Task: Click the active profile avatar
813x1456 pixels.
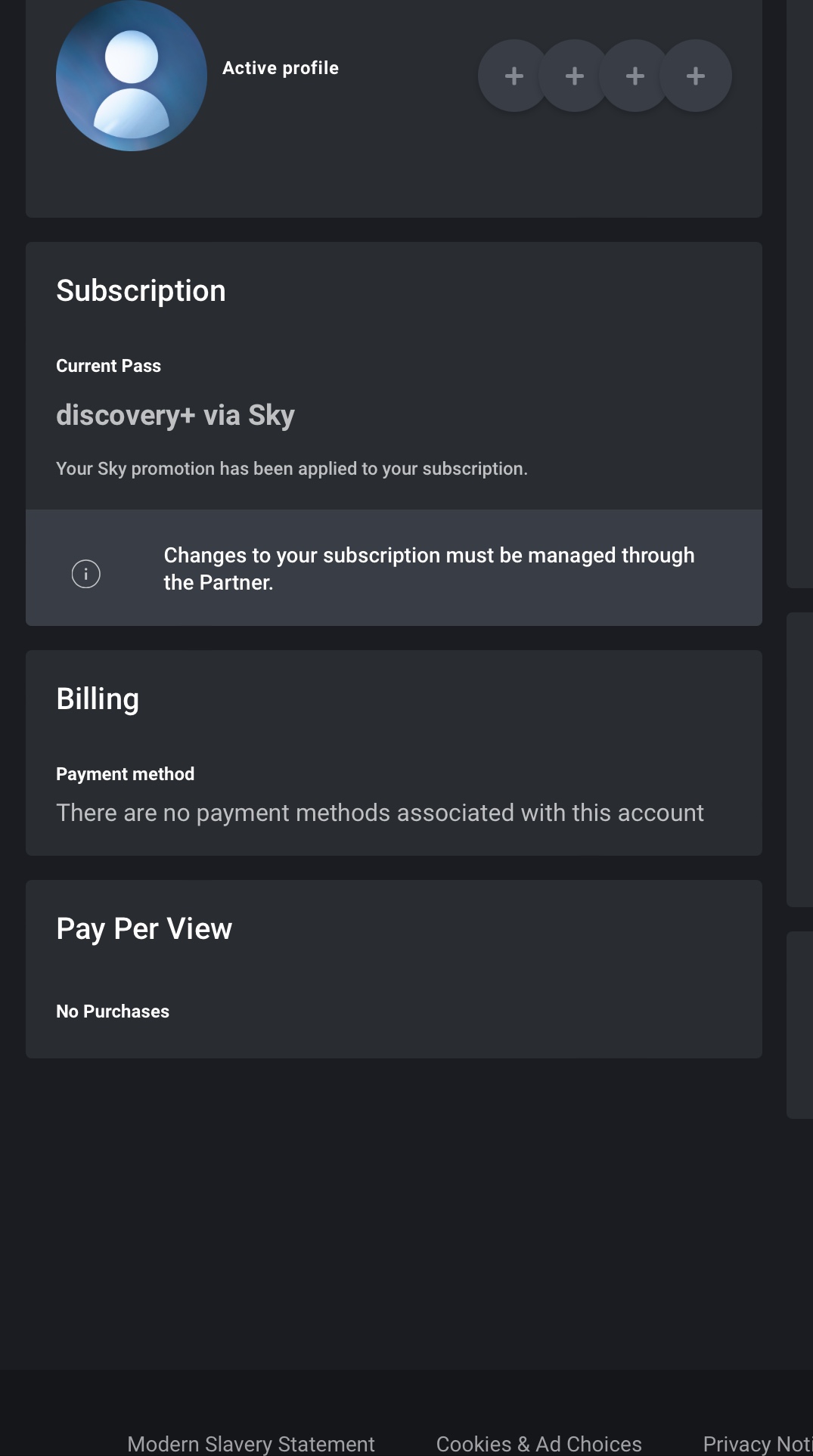Action: 132,76
